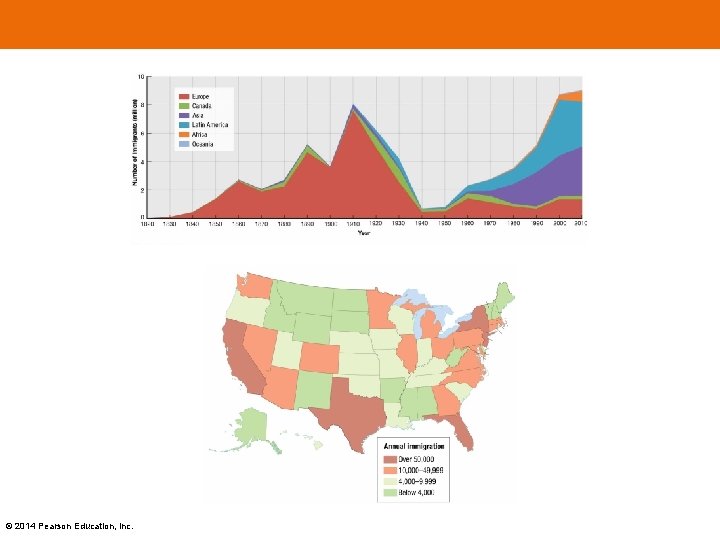The width and height of the screenshot is (720, 540).
Task: Click the state of California on the map
Action: click(241, 356)
